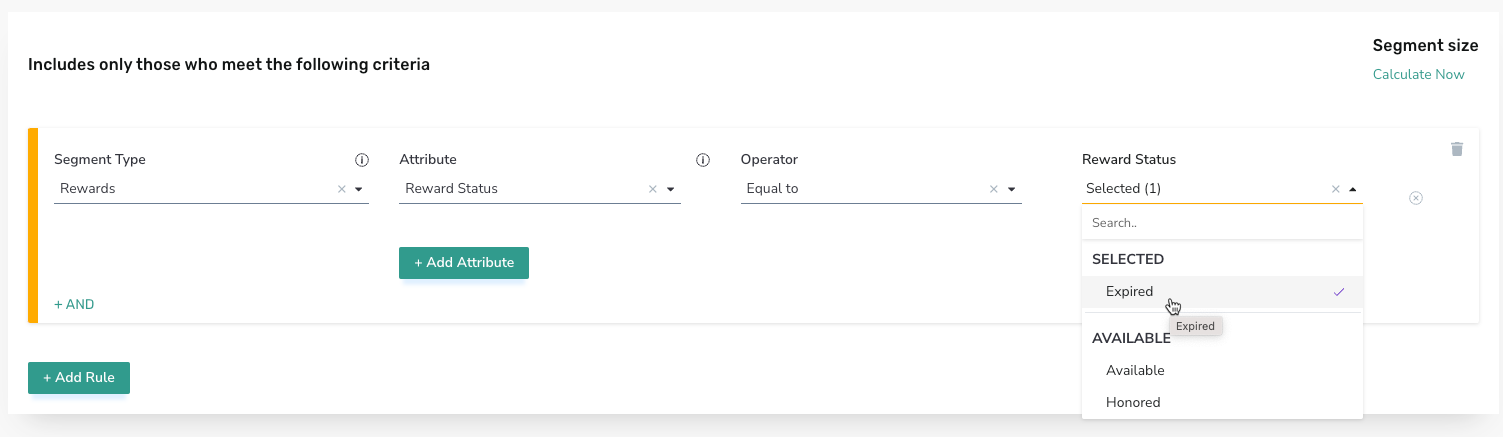Viewport: 1503px width, 437px height.
Task: Expand the Attribute dropdown arrow
Action: [x=670, y=189]
